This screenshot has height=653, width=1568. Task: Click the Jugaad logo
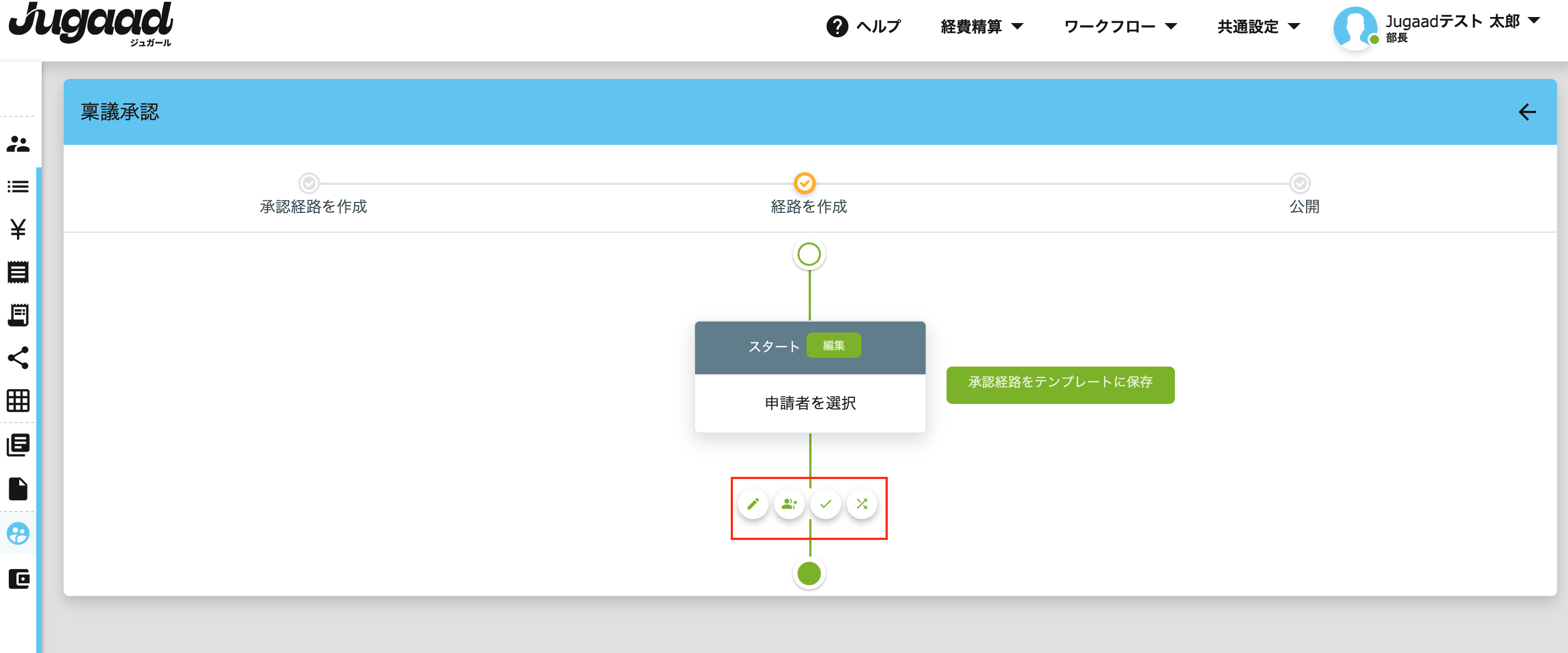pyautogui.click(x=91, y=24)
